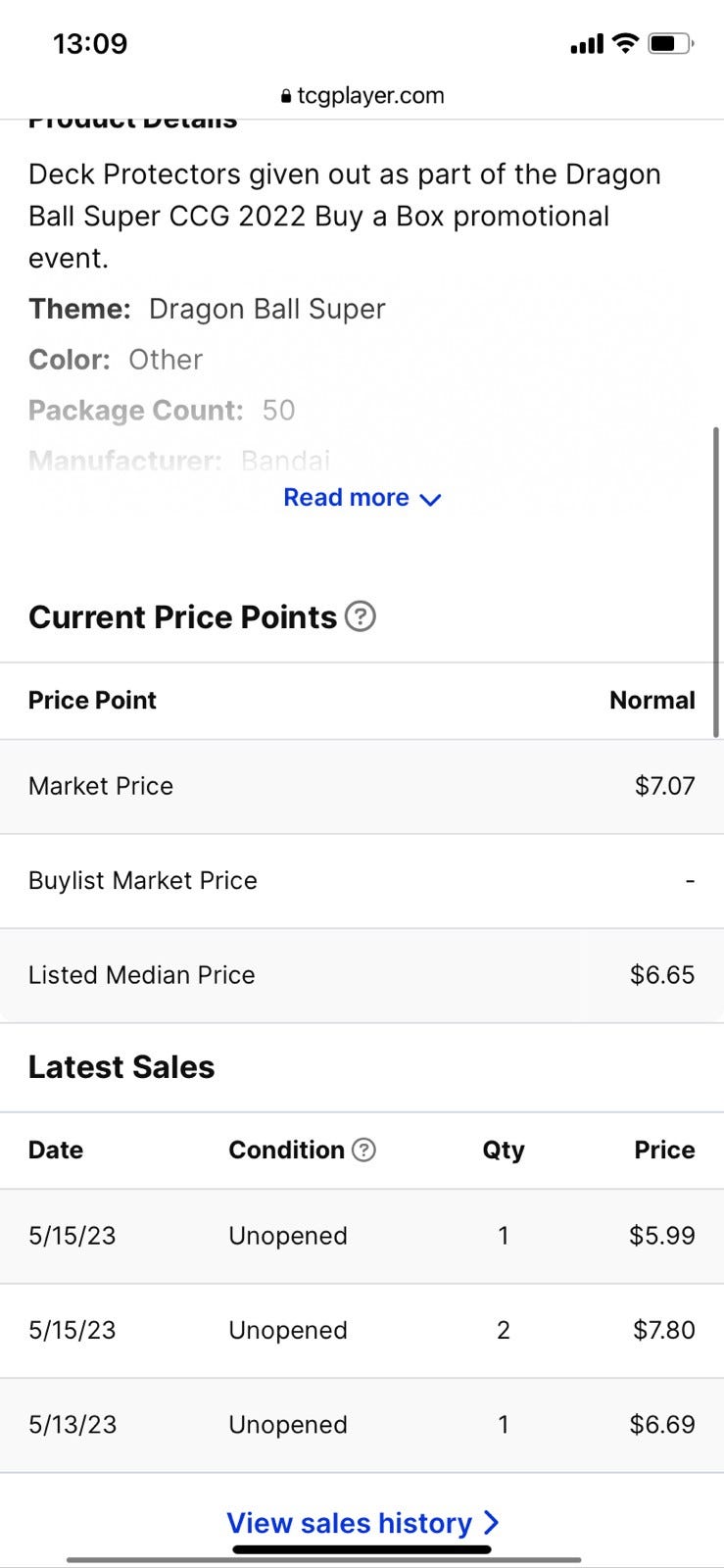
Task: Click the Read more down chevron
Action: pyautogui.click(x=430, y=499)
